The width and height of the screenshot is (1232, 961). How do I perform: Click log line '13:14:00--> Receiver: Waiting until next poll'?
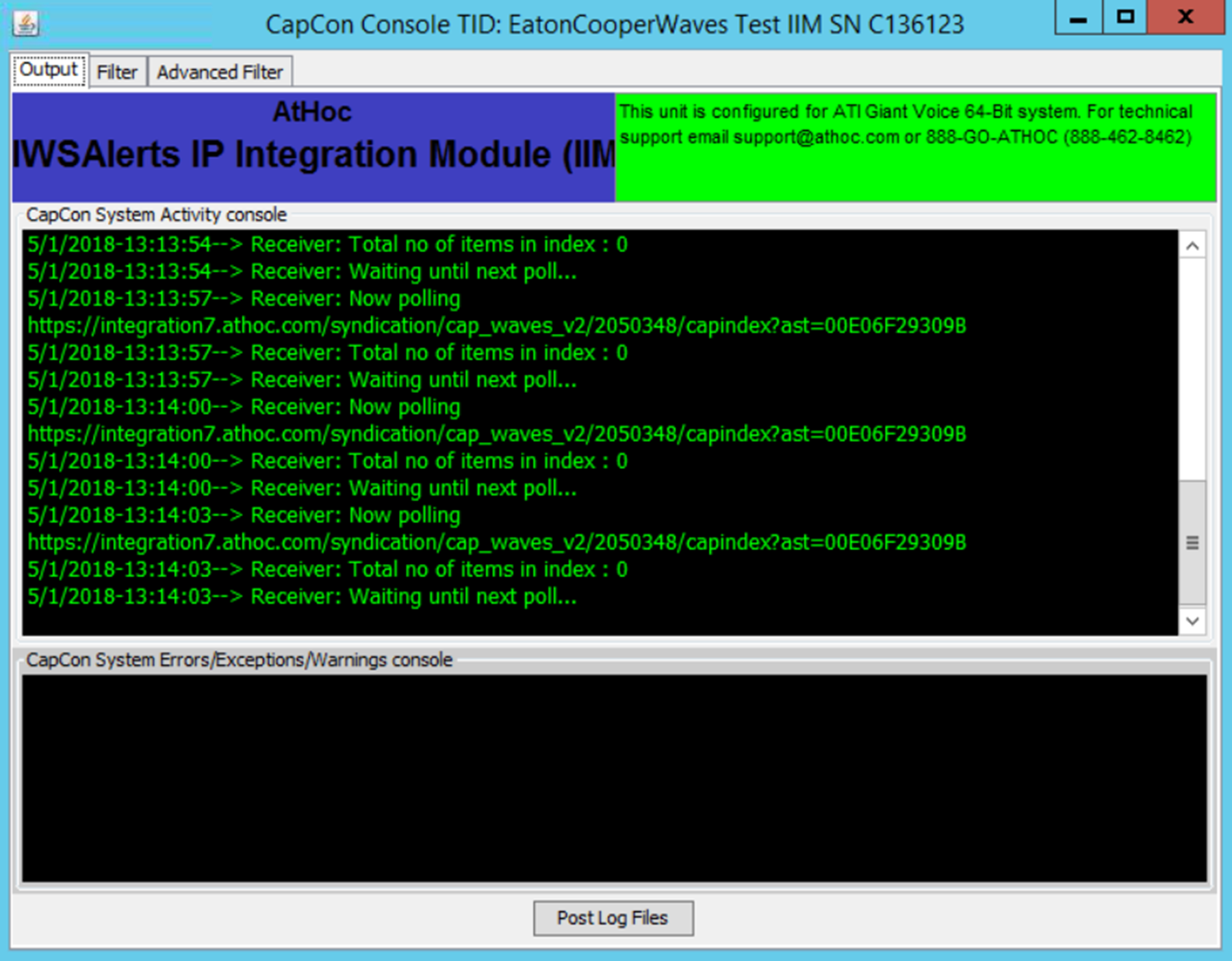tap(302, 488)
